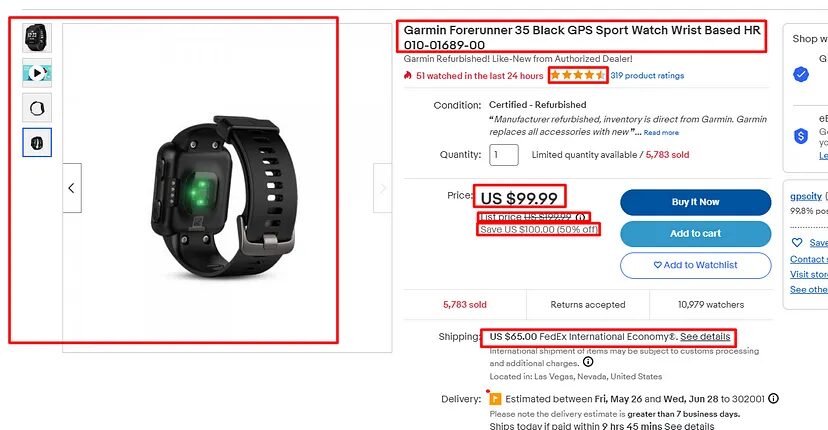Add item to Watchlist
This screenshot has height=430, width=828.
click(x=695, y=265)
